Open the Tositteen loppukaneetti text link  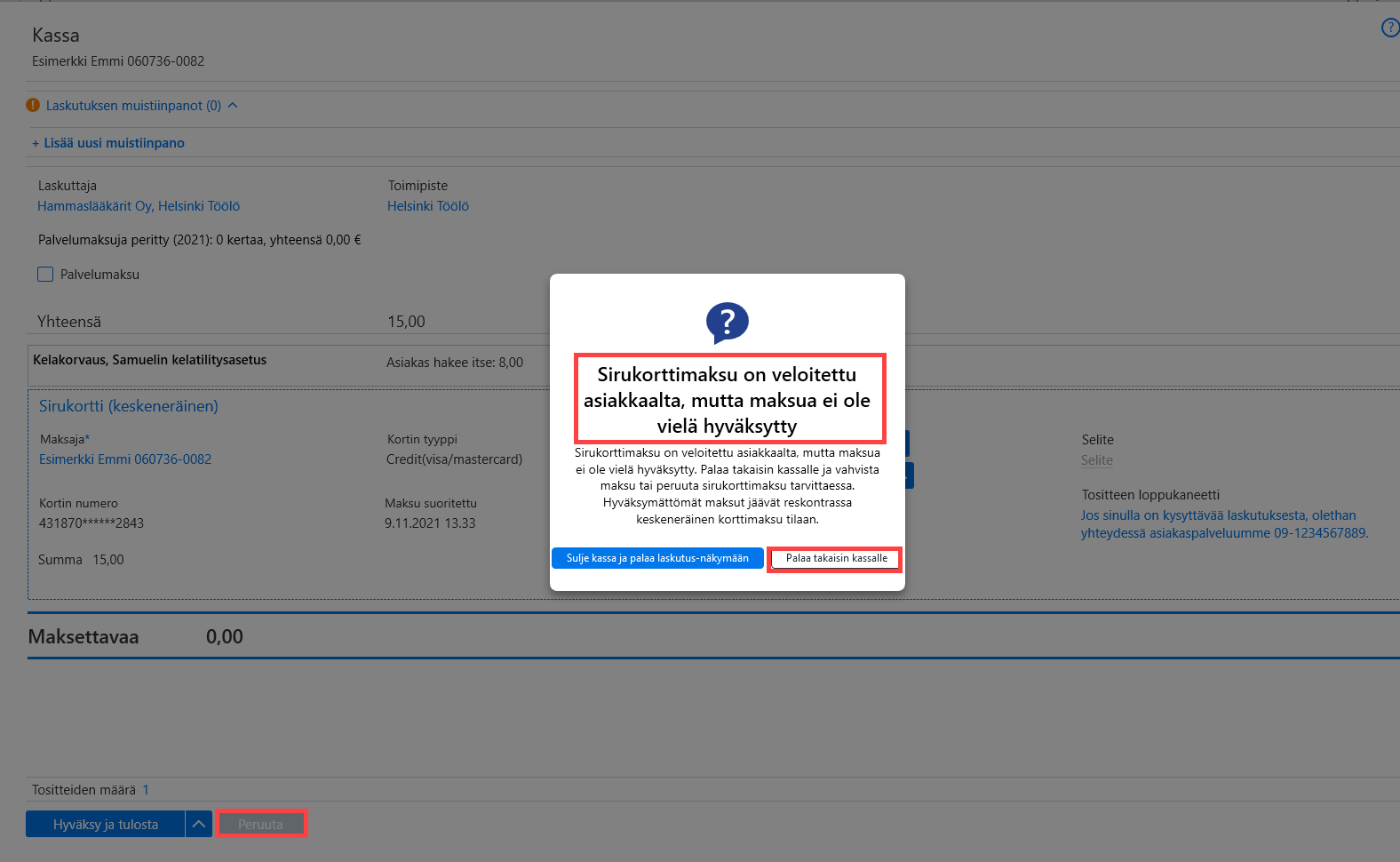click(x=1224, y=524)
